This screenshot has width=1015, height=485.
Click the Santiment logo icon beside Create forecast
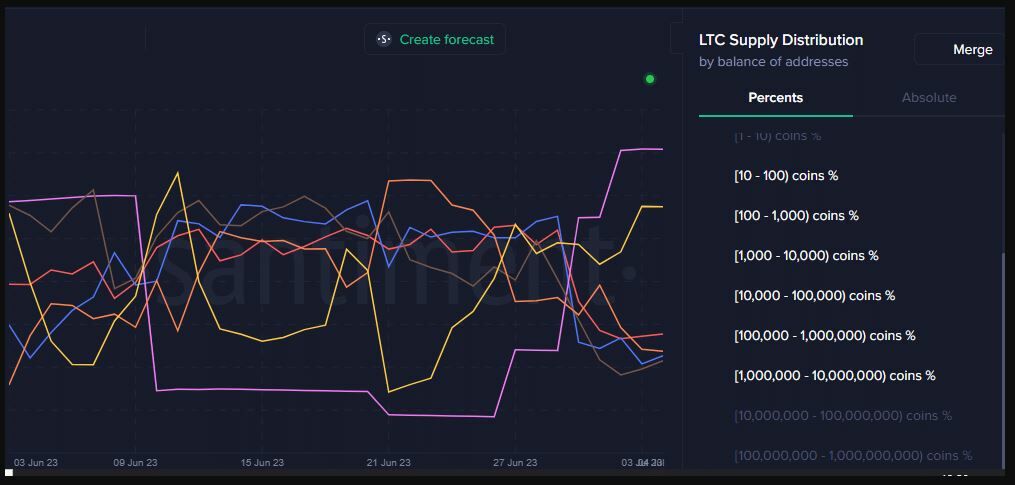click(384, 40)
